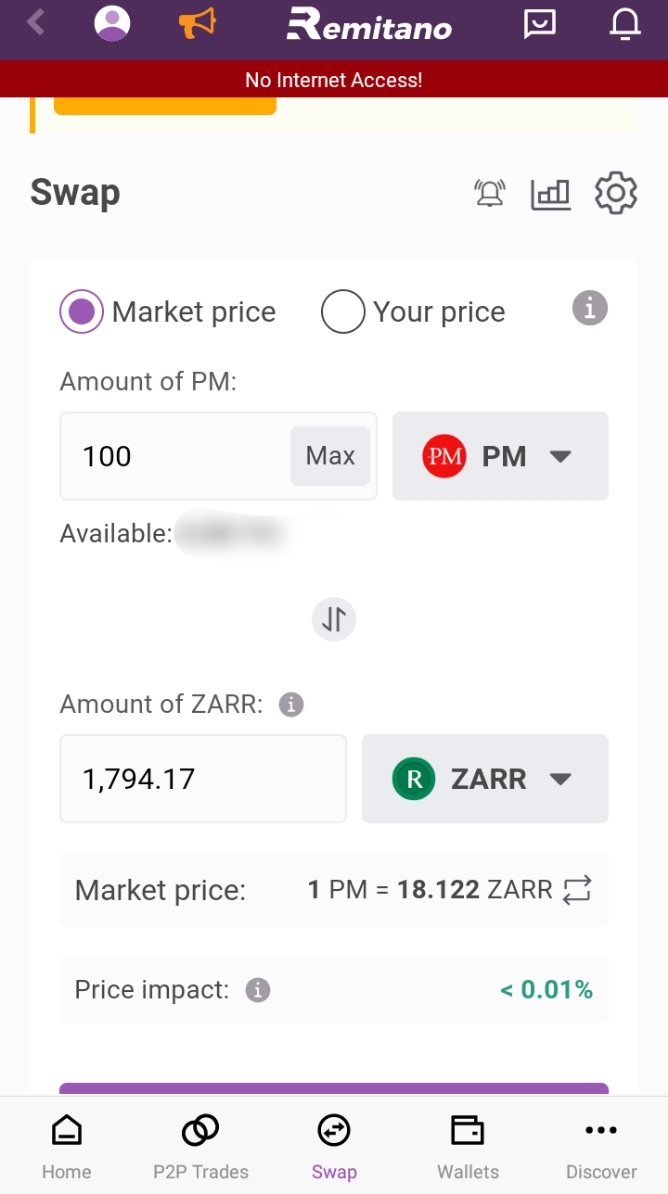668x1194 pixels.
Task: Switch to P2P Trades tab
Action: tap(200, 1146)
